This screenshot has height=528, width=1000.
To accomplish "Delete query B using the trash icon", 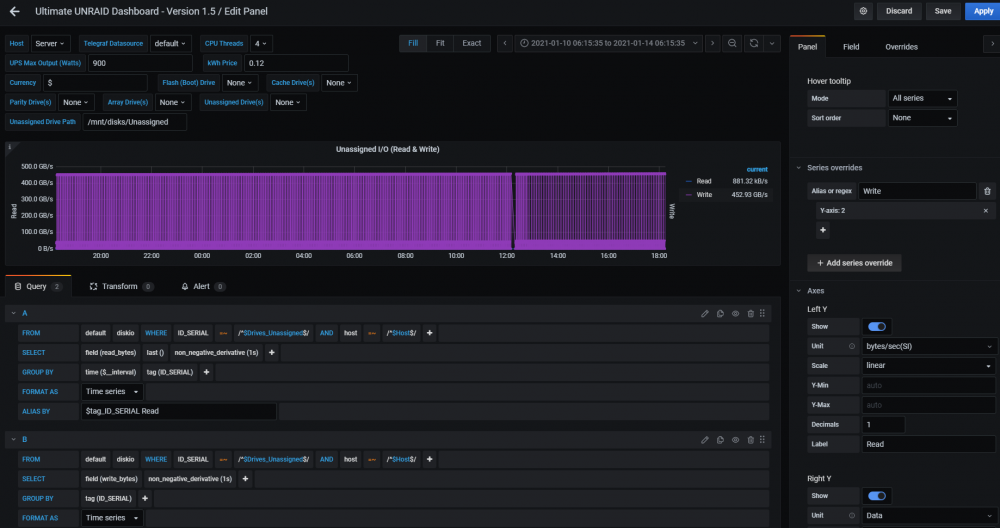I will pos(751,440).
